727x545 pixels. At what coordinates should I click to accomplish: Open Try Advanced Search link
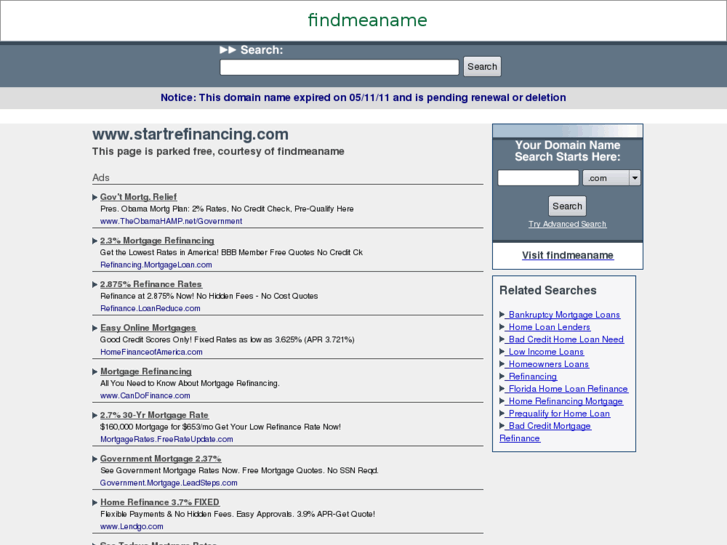pyautogui.click(x=568, y=224)
